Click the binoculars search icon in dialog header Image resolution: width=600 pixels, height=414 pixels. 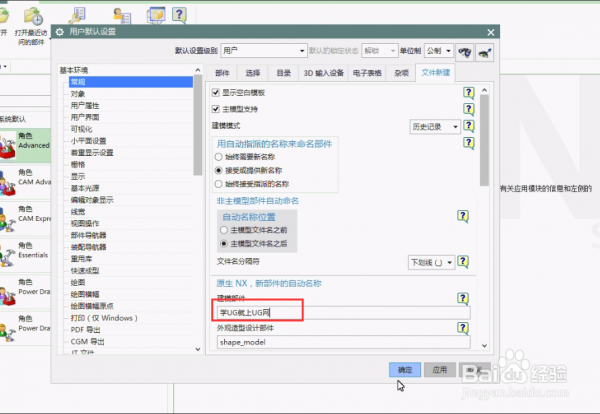466,50
